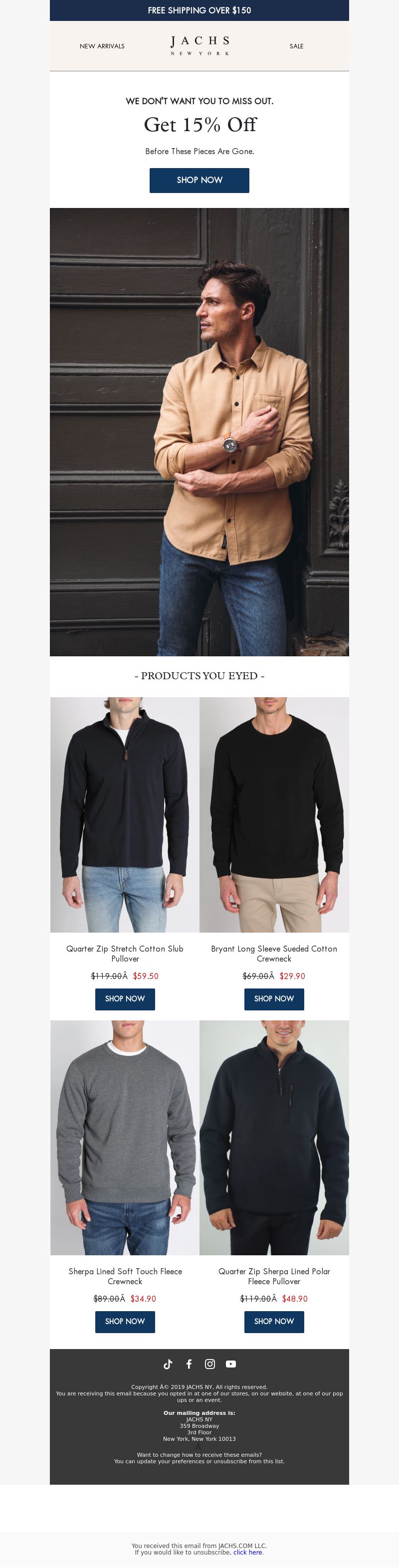Shop the Sherpa Lined Soft Touch Fleece Crewneck

tap(125, 1321)
